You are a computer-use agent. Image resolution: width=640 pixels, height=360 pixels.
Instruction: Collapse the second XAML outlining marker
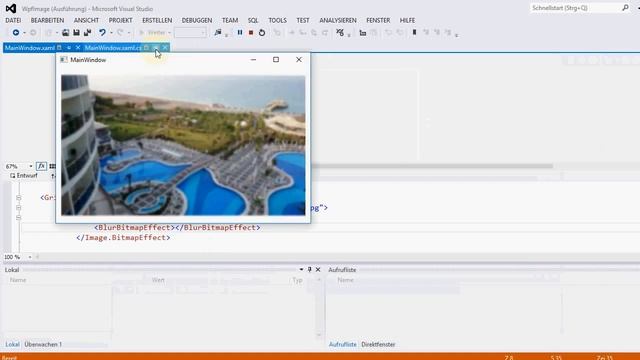pos(19,208)
